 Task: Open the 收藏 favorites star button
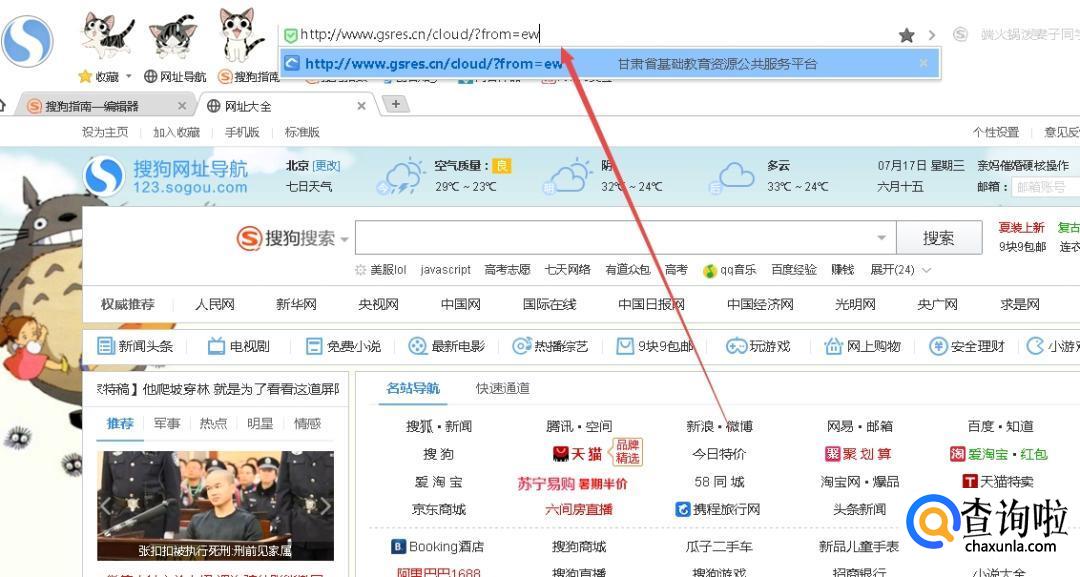coord(100,76)
